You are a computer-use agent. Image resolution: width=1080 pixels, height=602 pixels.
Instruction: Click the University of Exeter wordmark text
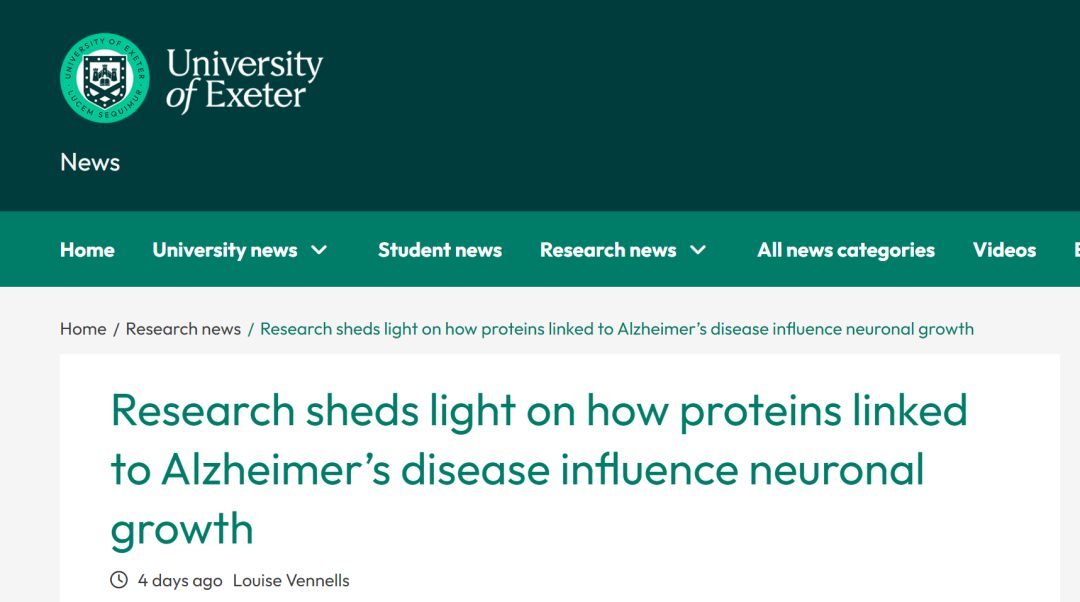click(x=244, y=79)
